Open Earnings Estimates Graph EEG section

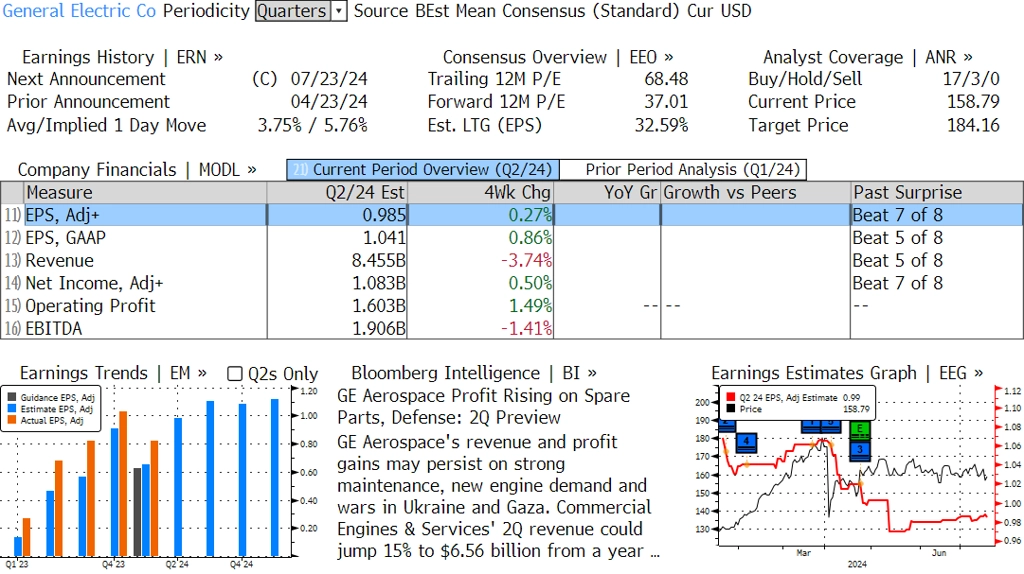tap(847, 373)
